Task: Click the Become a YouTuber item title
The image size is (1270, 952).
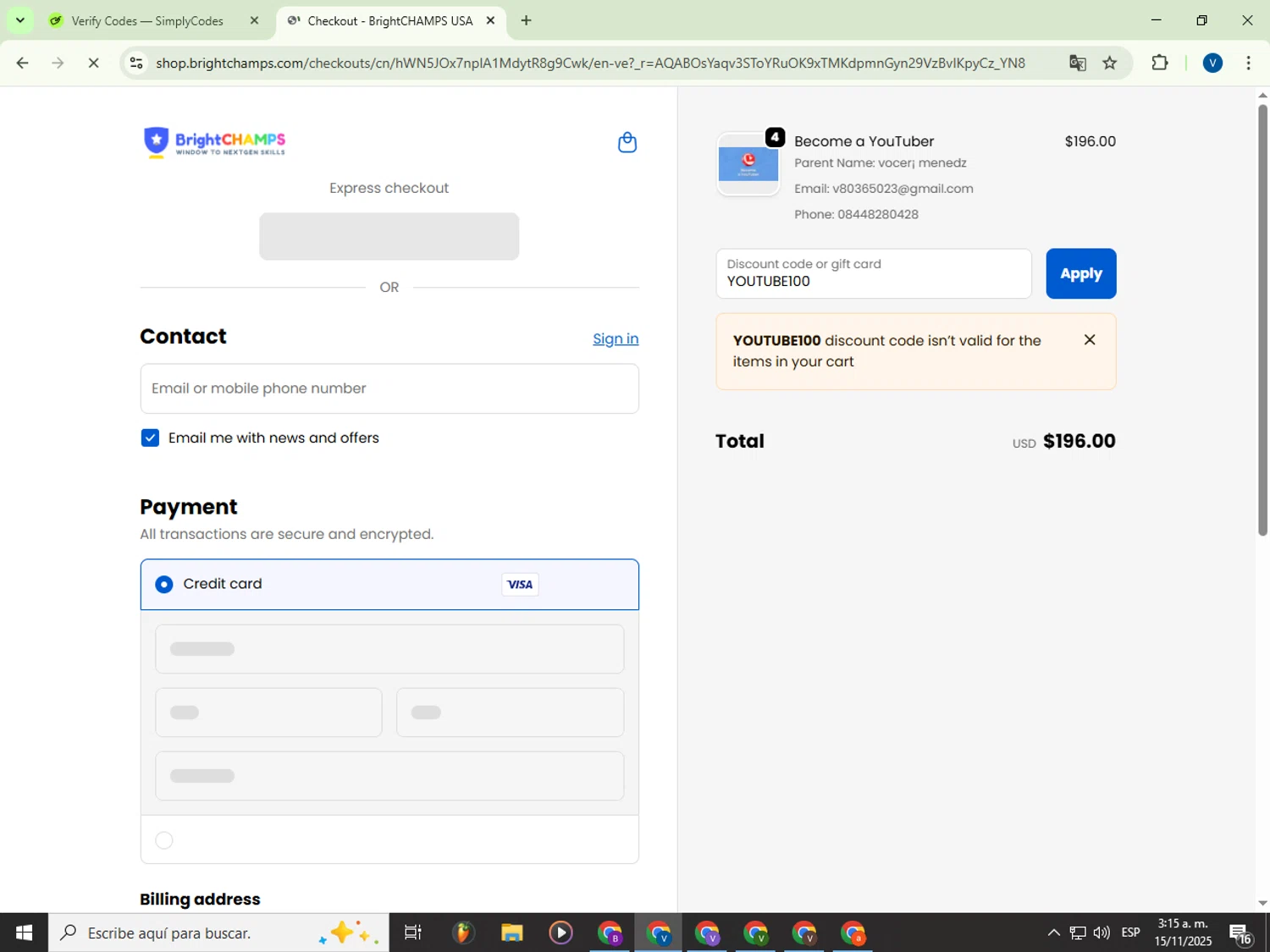Action: (864, 141)
